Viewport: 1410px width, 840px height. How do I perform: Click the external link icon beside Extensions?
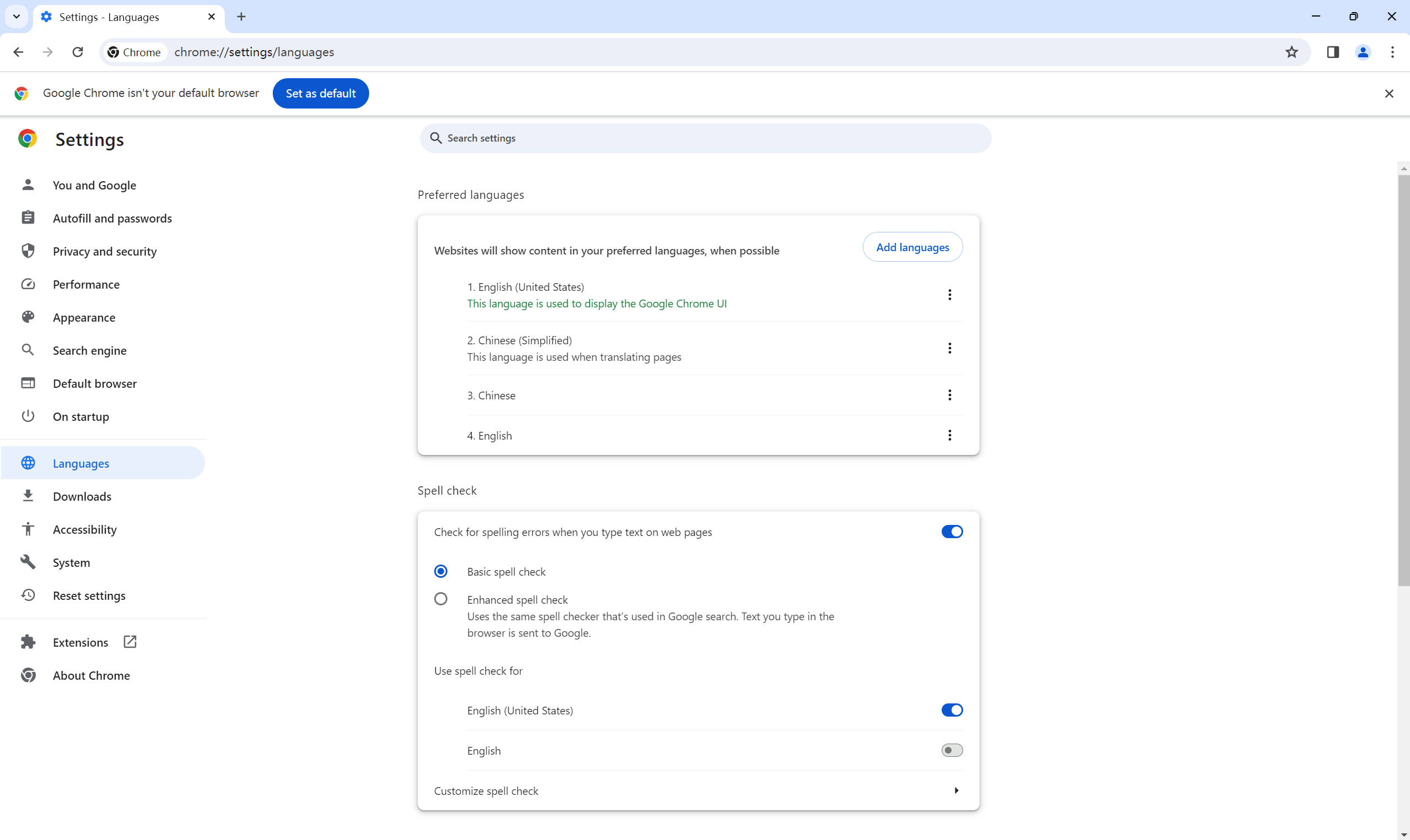[129, 642]
